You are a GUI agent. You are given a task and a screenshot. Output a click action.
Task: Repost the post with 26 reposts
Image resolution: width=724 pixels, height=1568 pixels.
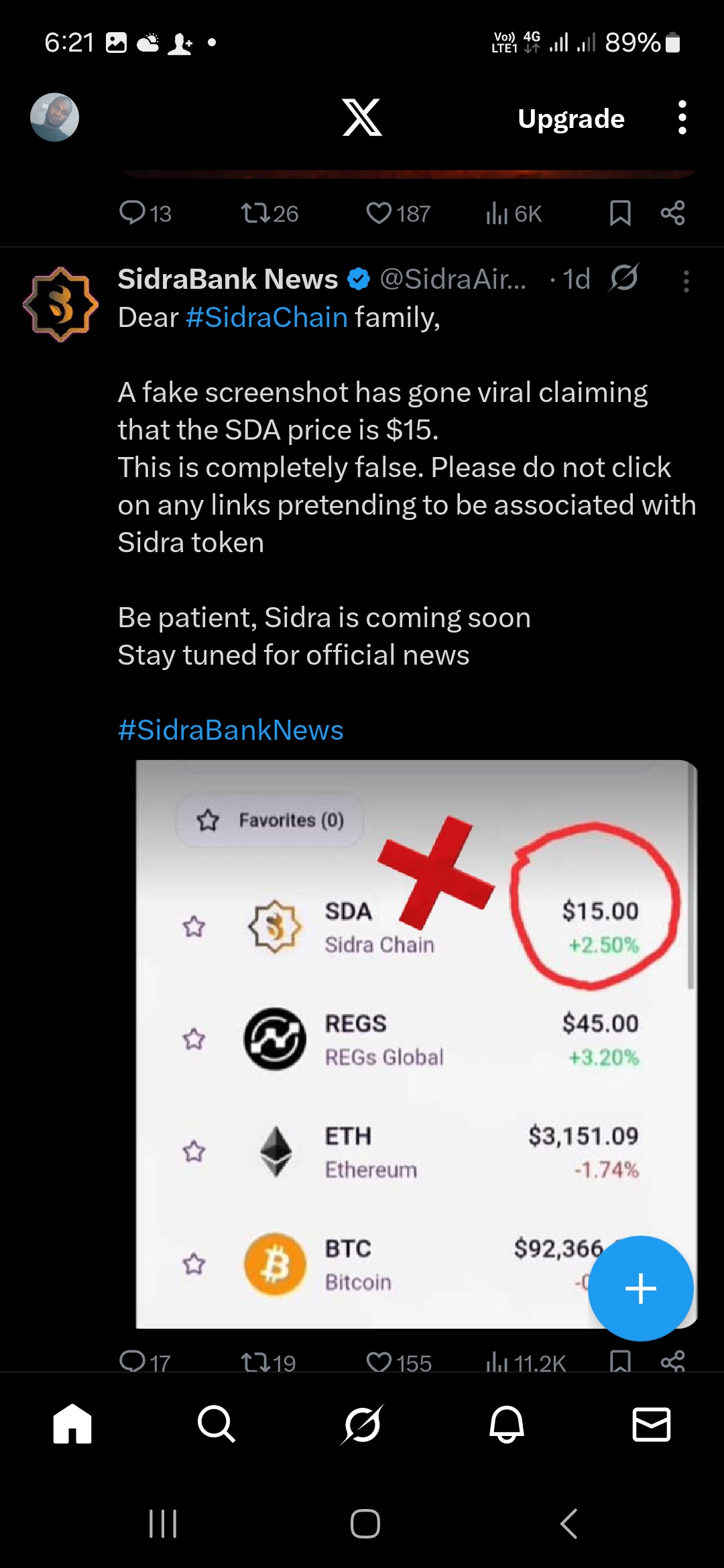(x=269, y=213)
